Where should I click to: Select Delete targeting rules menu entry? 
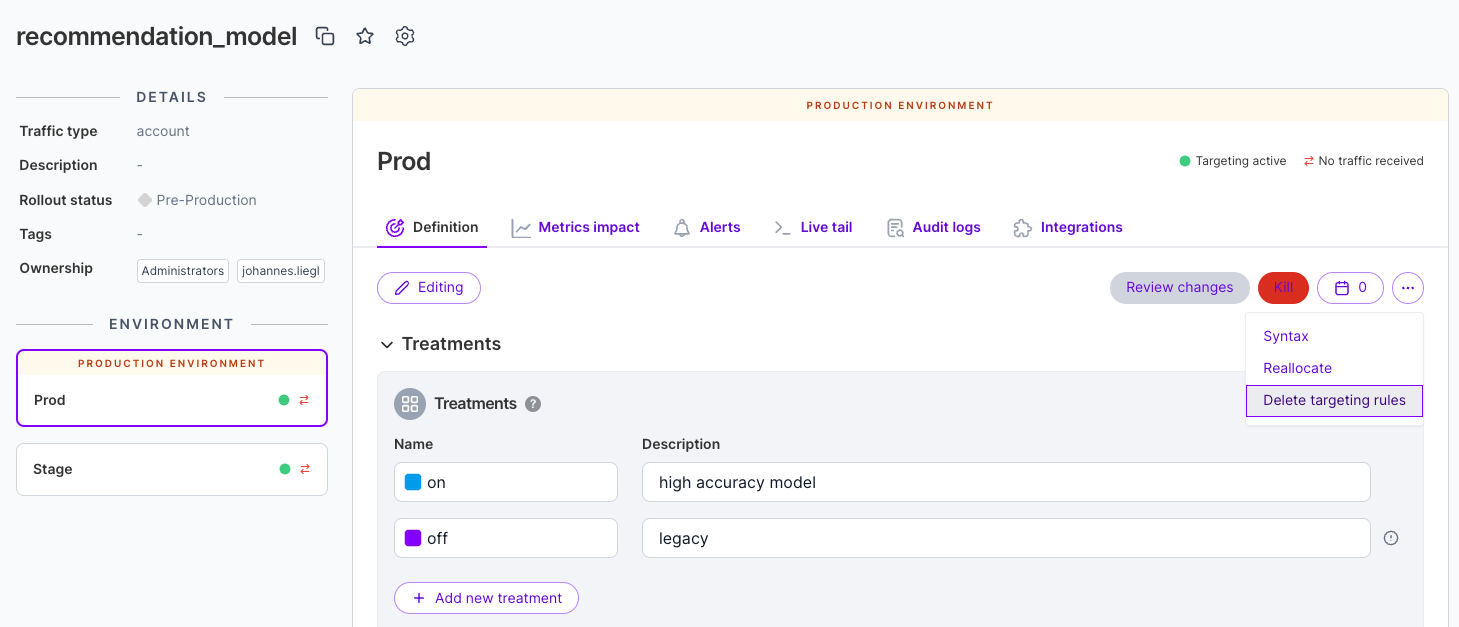[x=1334, y=401]
